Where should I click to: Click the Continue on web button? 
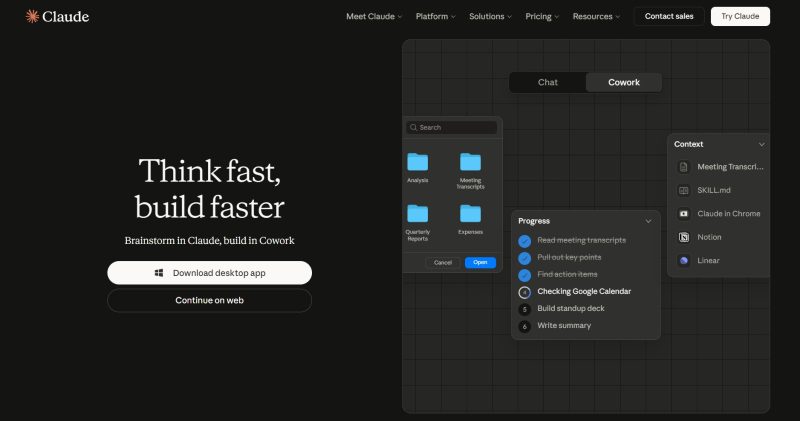pos(209,300)
